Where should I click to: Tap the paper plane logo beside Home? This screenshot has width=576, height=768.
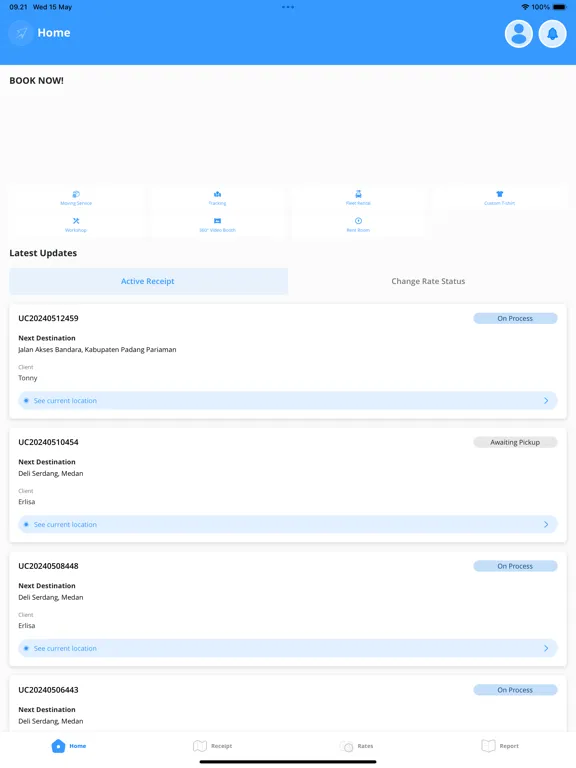click(x=21, y=33)
